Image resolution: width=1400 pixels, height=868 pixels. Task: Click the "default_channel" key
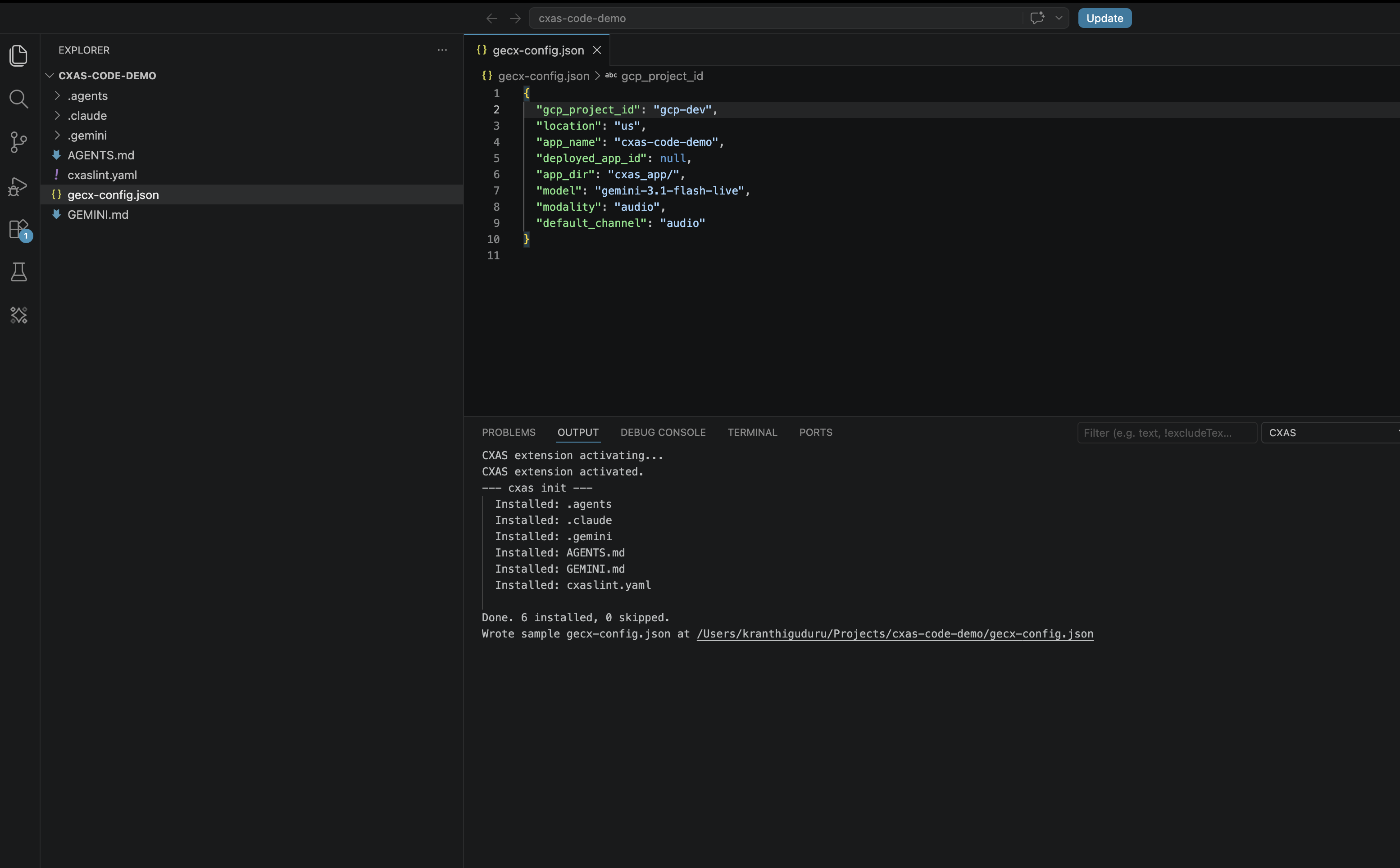pyautogui.click(x=591, y=223)
